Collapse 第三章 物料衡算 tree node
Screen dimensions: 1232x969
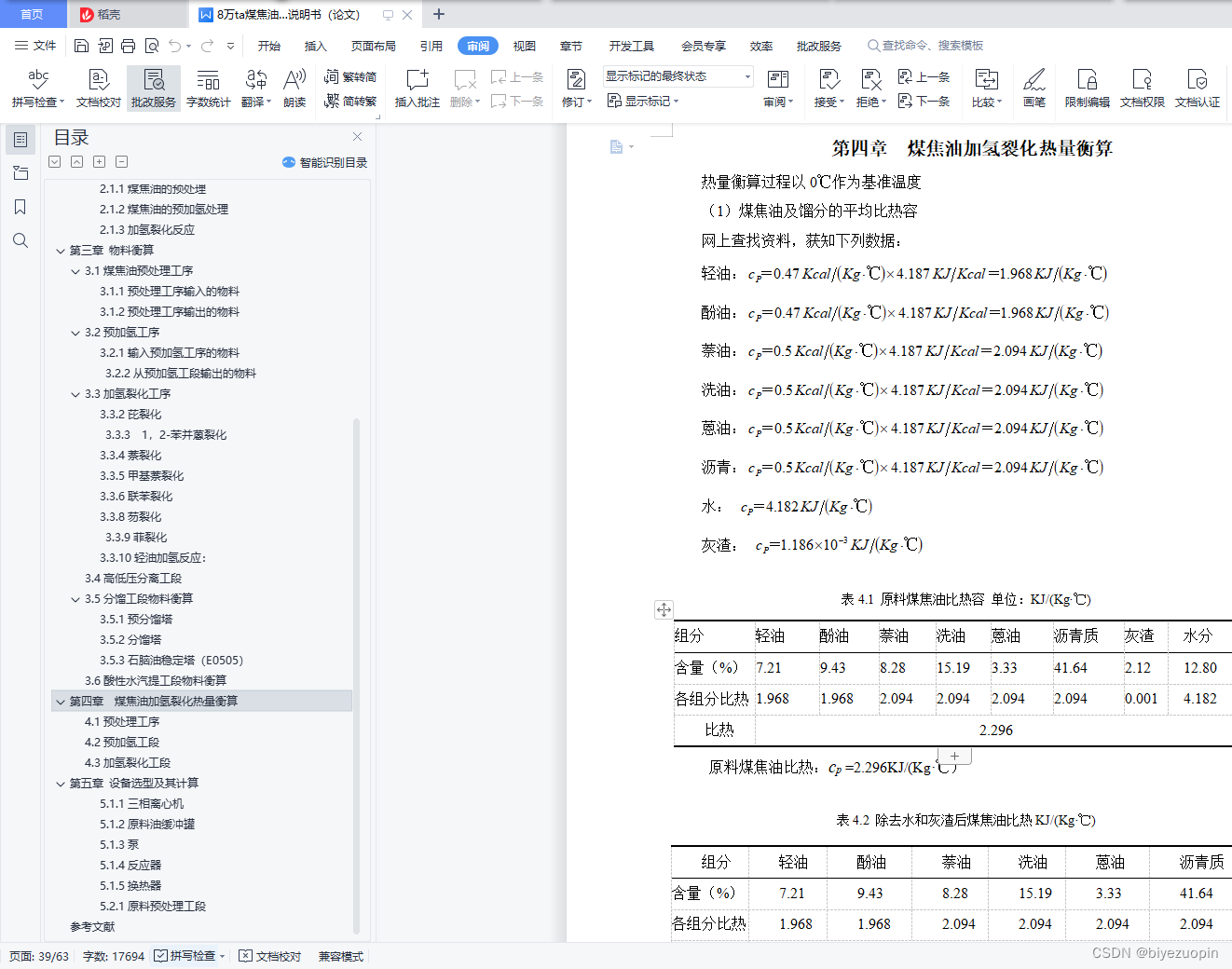pyautogui.click(x=61, y=251)
